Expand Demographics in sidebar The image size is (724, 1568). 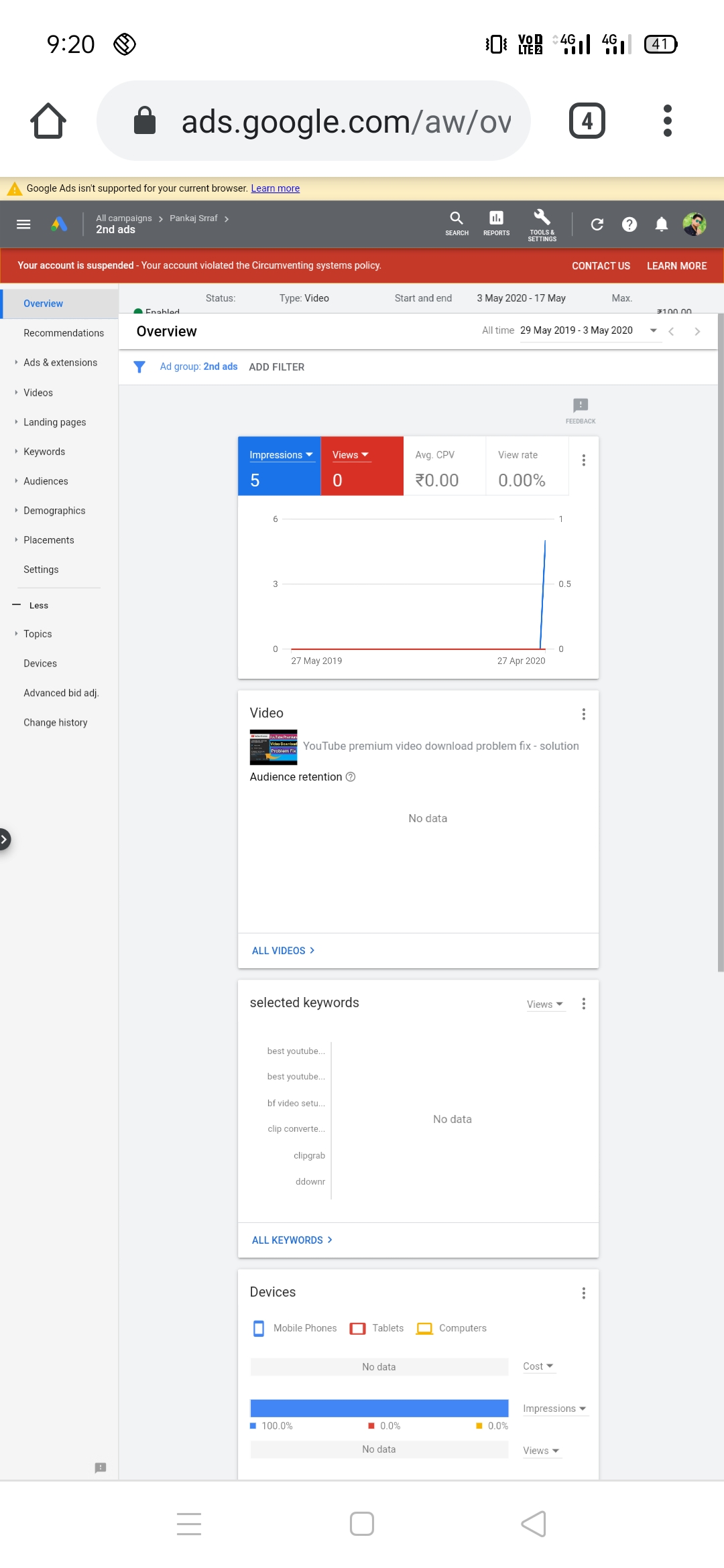click(x=54, y=511)
